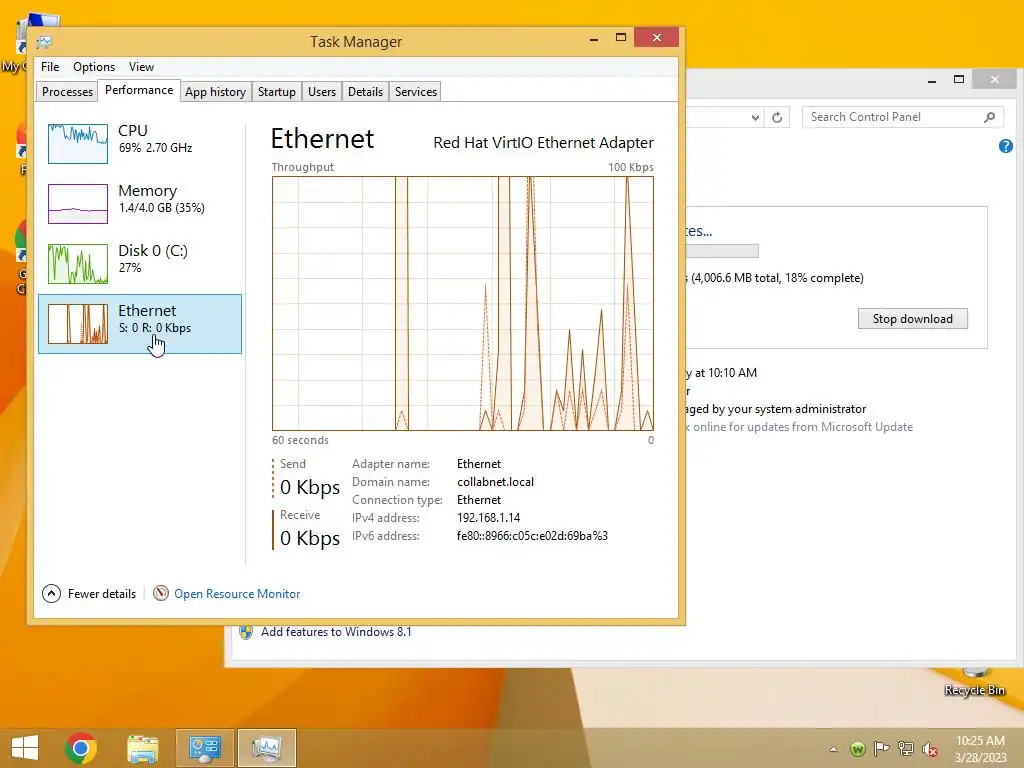1024x768 pixels.
Task: Click Add features to Windows 8.1 link
Action: point(336,632)
